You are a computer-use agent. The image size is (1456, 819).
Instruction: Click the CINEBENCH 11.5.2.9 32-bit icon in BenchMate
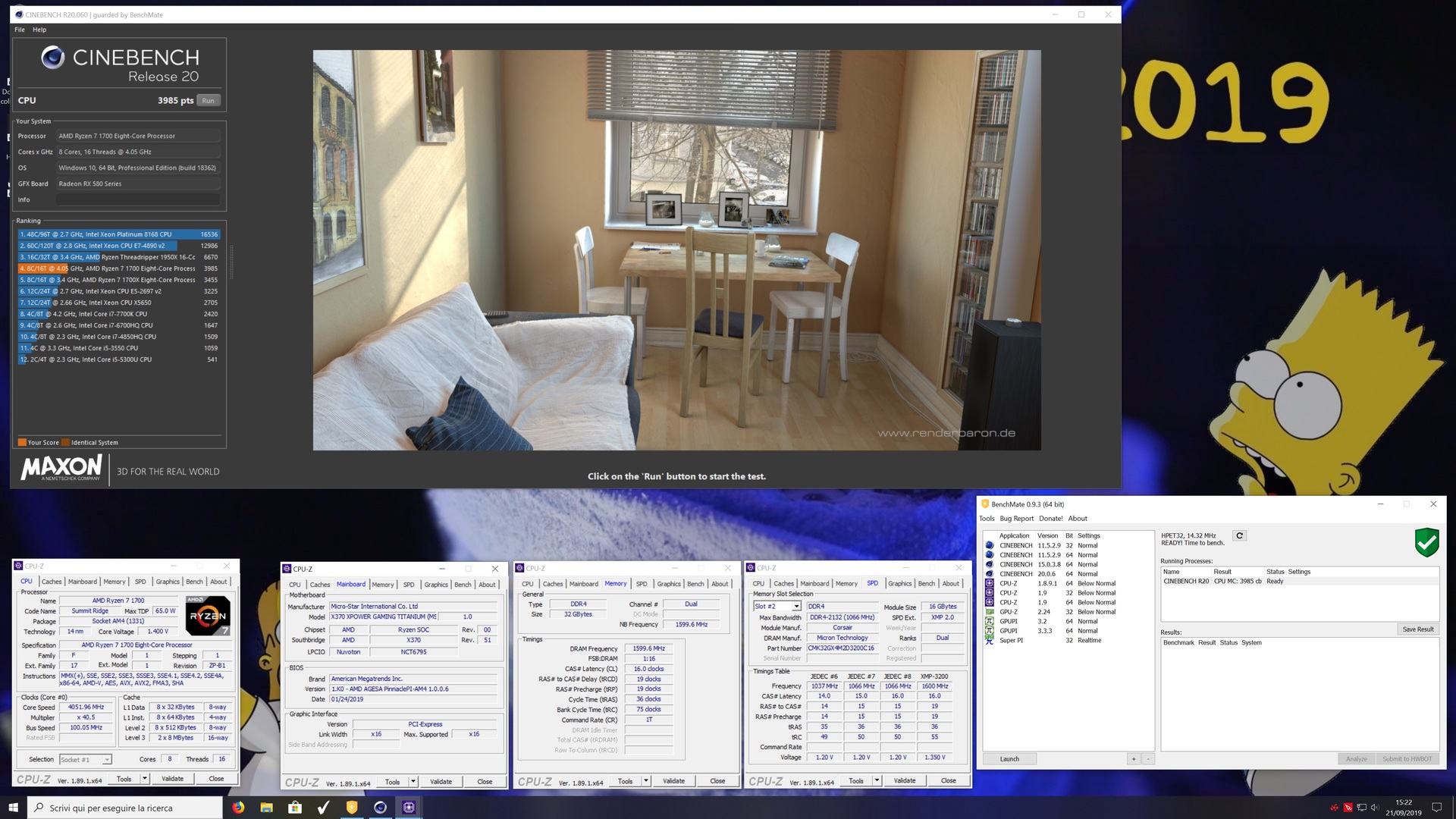989,545
